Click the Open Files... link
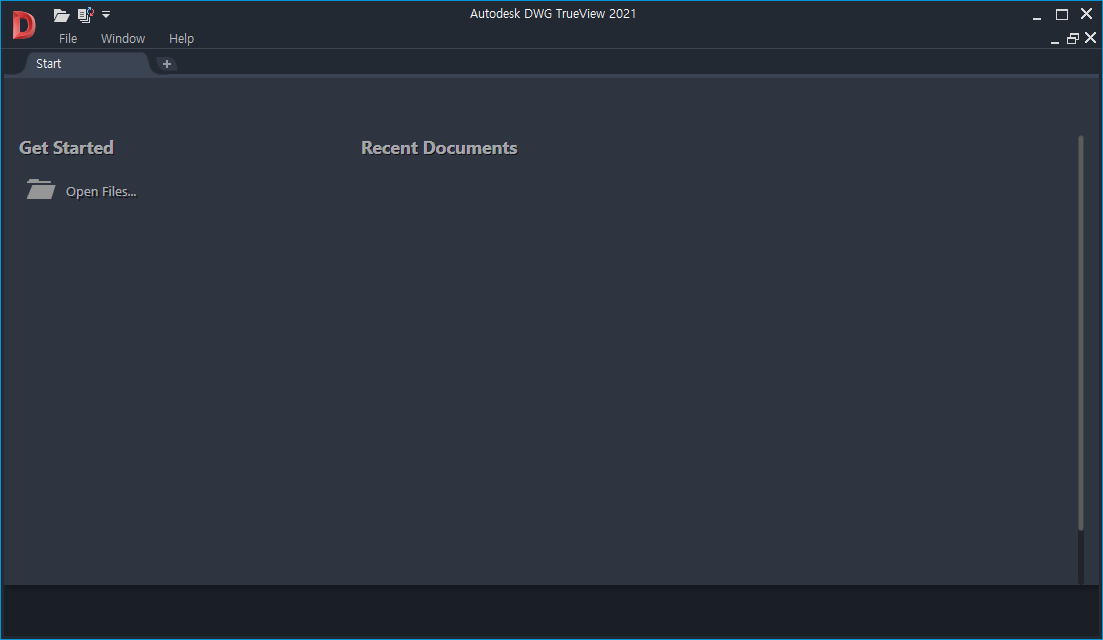Image resolution: width=1103 pixels, height=640 pixels. click(101, 191)
